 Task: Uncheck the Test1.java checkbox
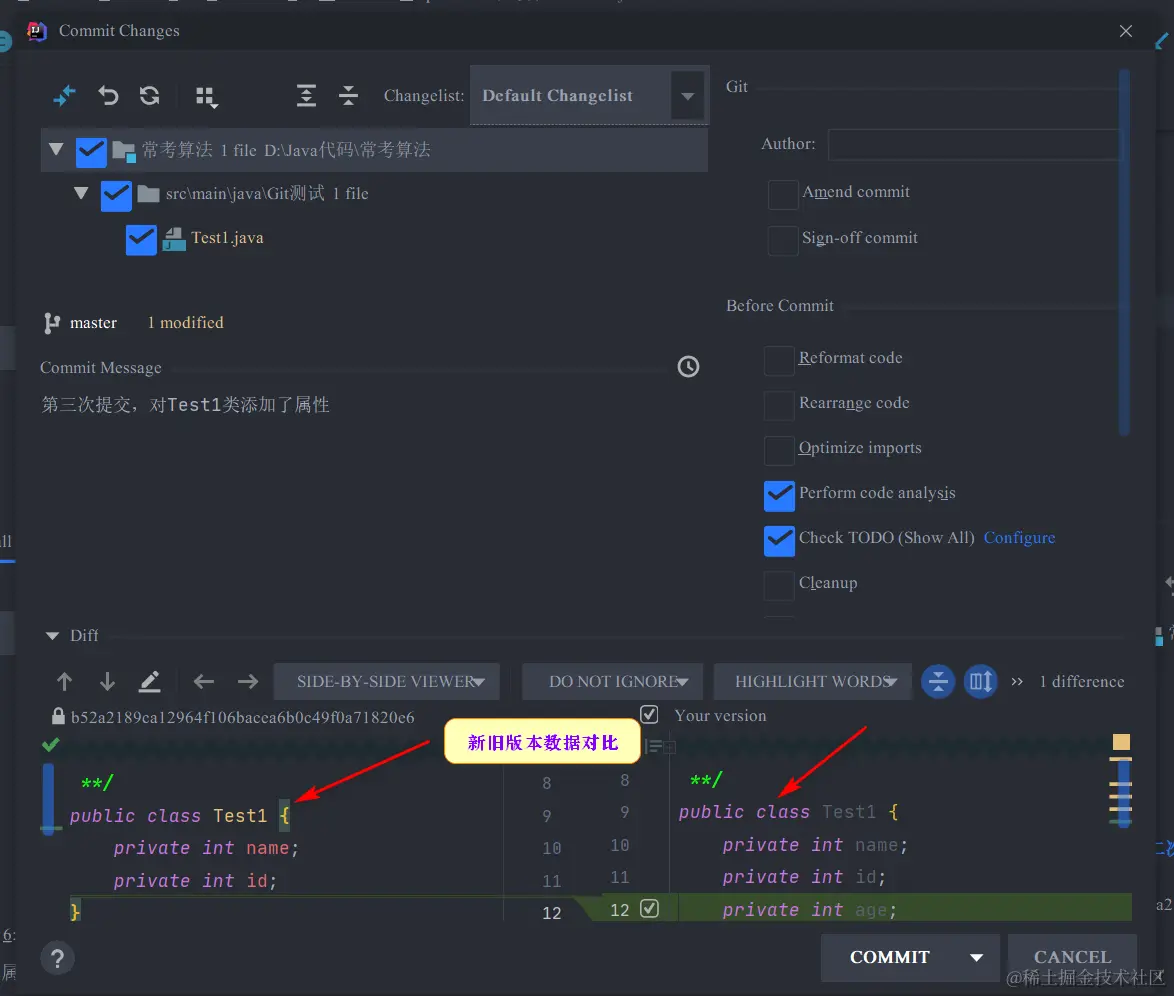pyautogui.click(x=141, y=240)
